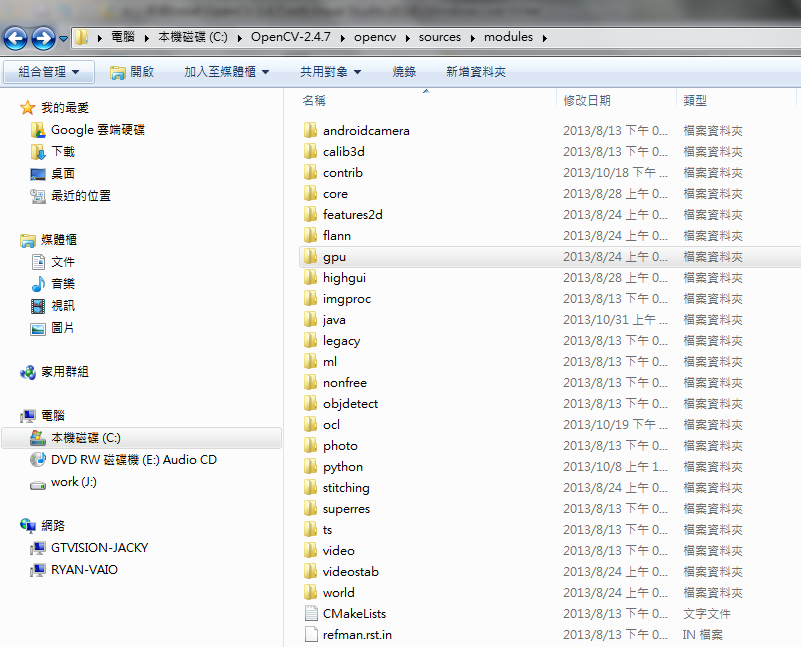Click the stitching folder name
Screen dimensions: 801x647
coord(346,488)
